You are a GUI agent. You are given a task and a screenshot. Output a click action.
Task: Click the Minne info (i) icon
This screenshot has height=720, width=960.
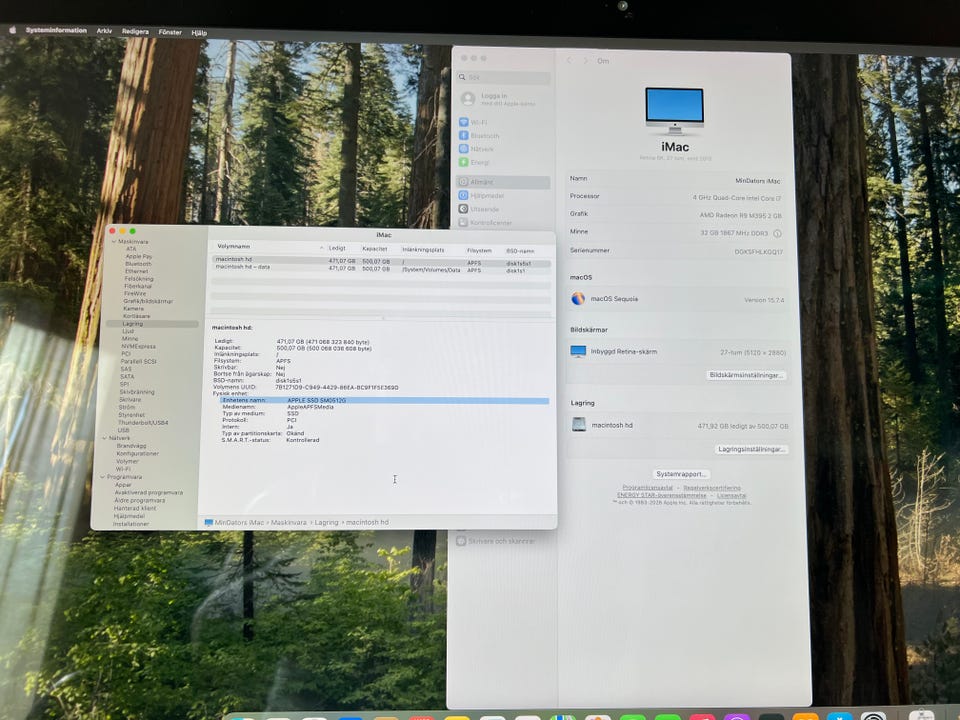click(x=777, y=234)
